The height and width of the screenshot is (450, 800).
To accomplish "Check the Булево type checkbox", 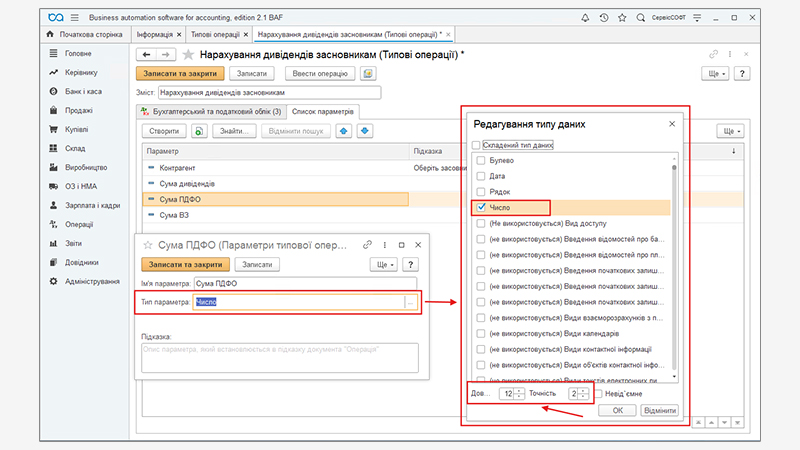I will coord(482,160).
